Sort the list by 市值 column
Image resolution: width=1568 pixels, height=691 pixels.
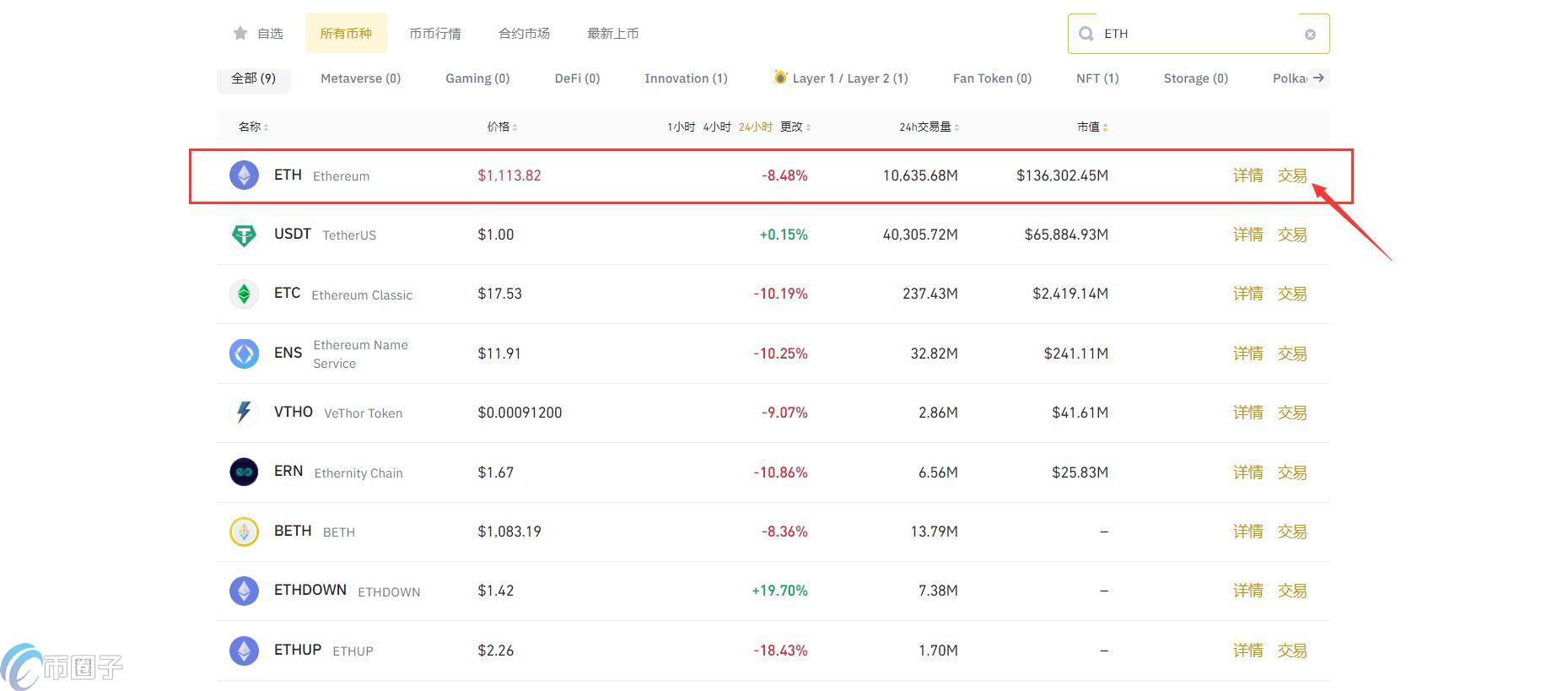pos(1092,127)
